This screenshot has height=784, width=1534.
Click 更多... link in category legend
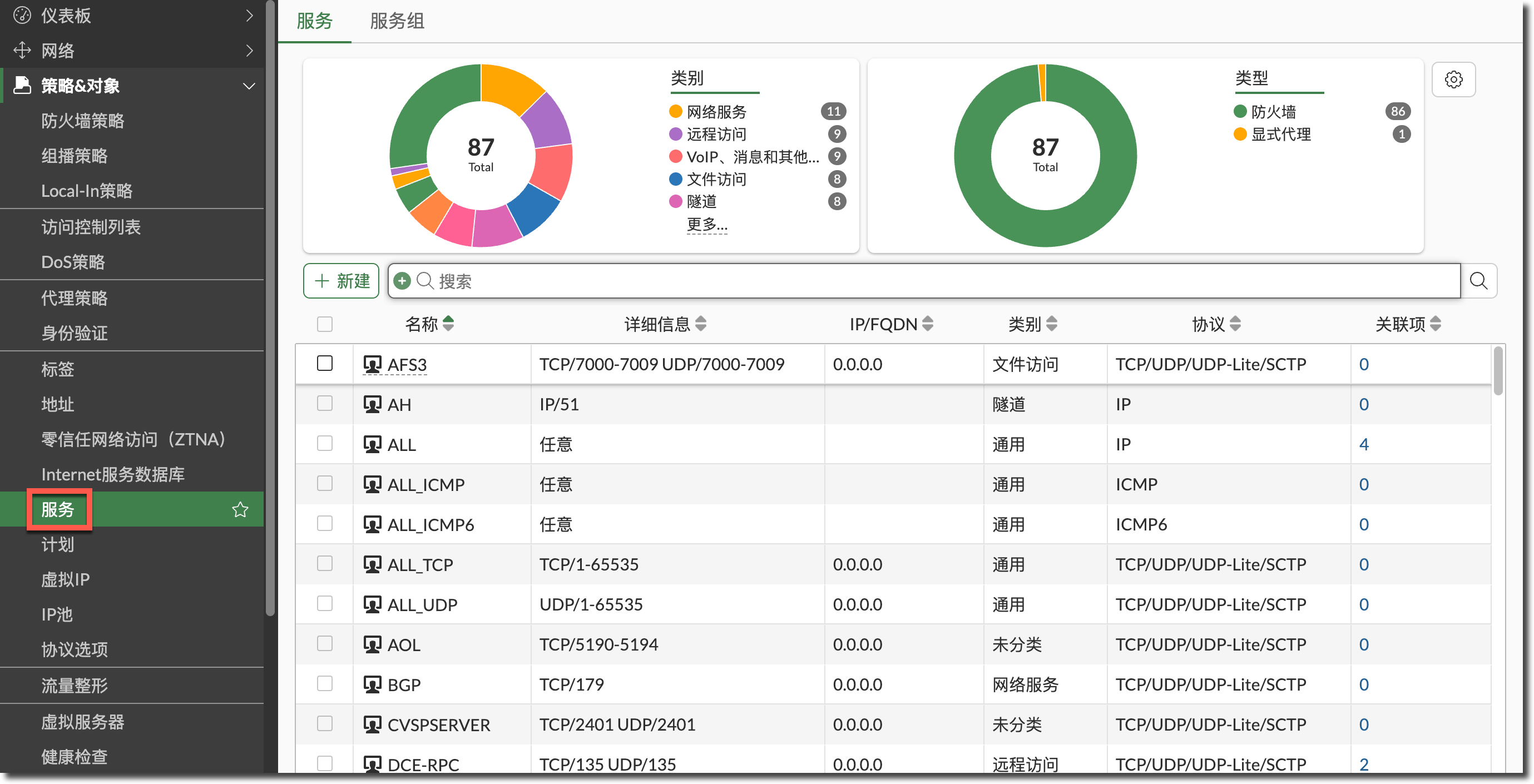pyautogui.click(x=707, y=224)
